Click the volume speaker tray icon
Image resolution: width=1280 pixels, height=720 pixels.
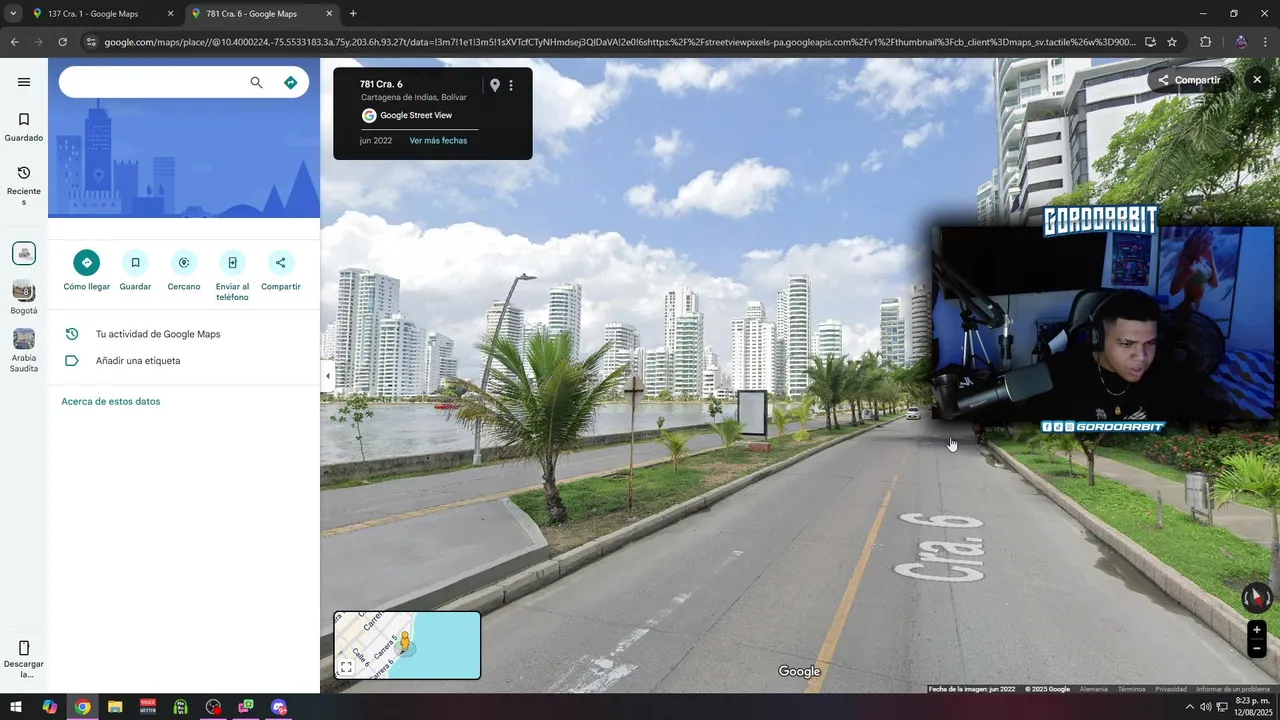1205,707
